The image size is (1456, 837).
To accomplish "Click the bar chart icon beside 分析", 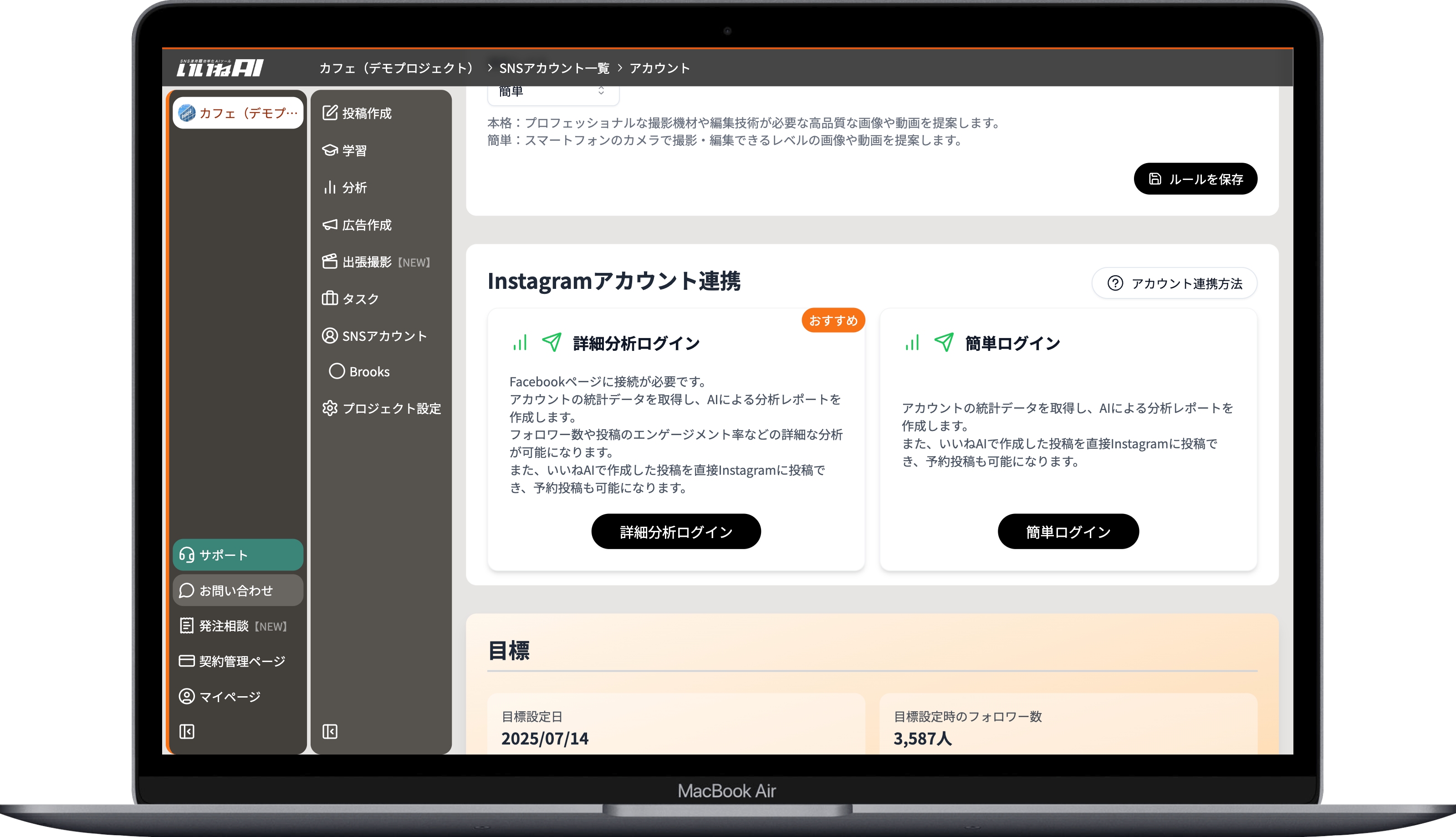I will point(330,187).
